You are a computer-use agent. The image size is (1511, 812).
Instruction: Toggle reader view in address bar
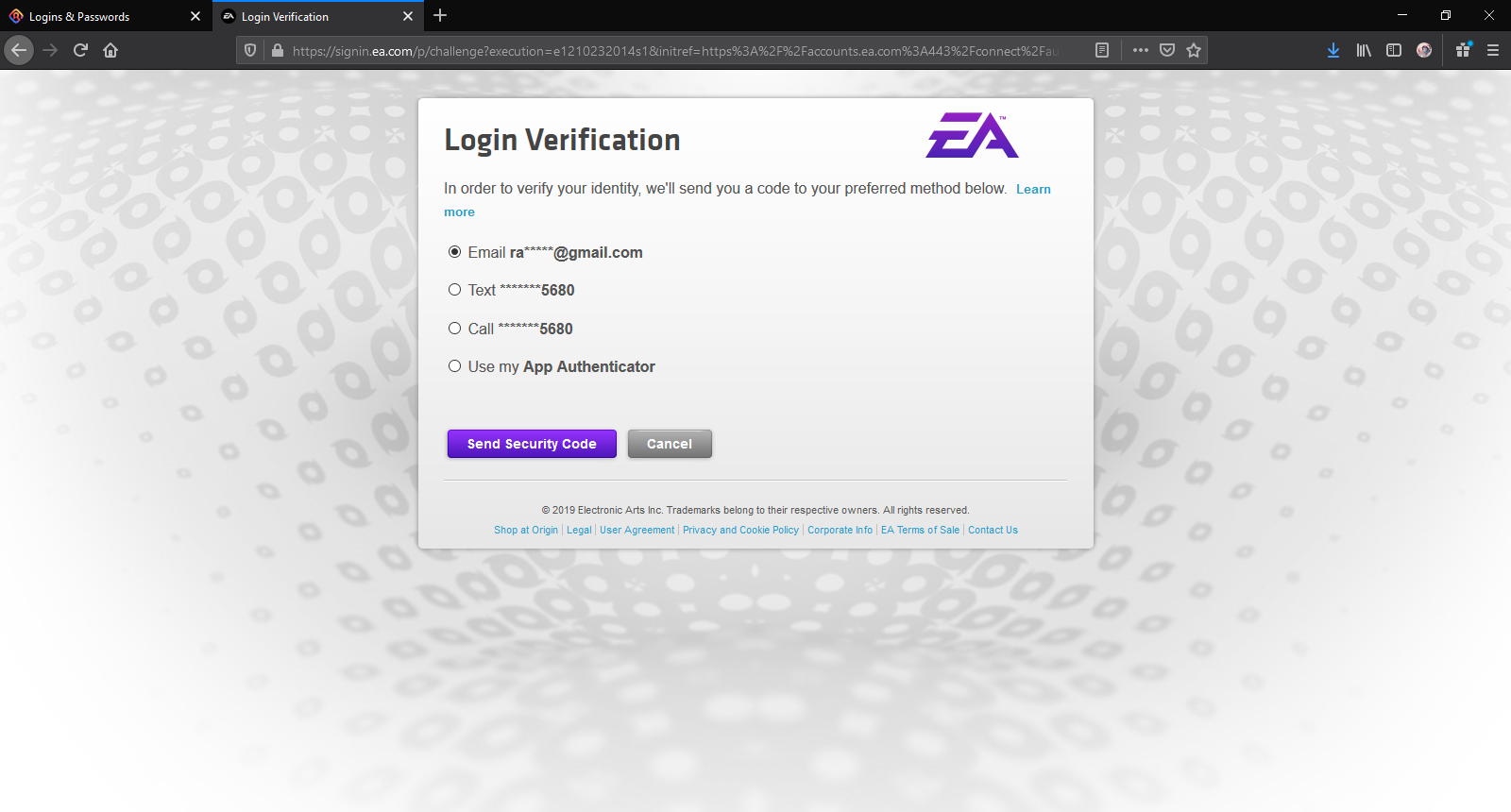click(x=1102, y=50)
